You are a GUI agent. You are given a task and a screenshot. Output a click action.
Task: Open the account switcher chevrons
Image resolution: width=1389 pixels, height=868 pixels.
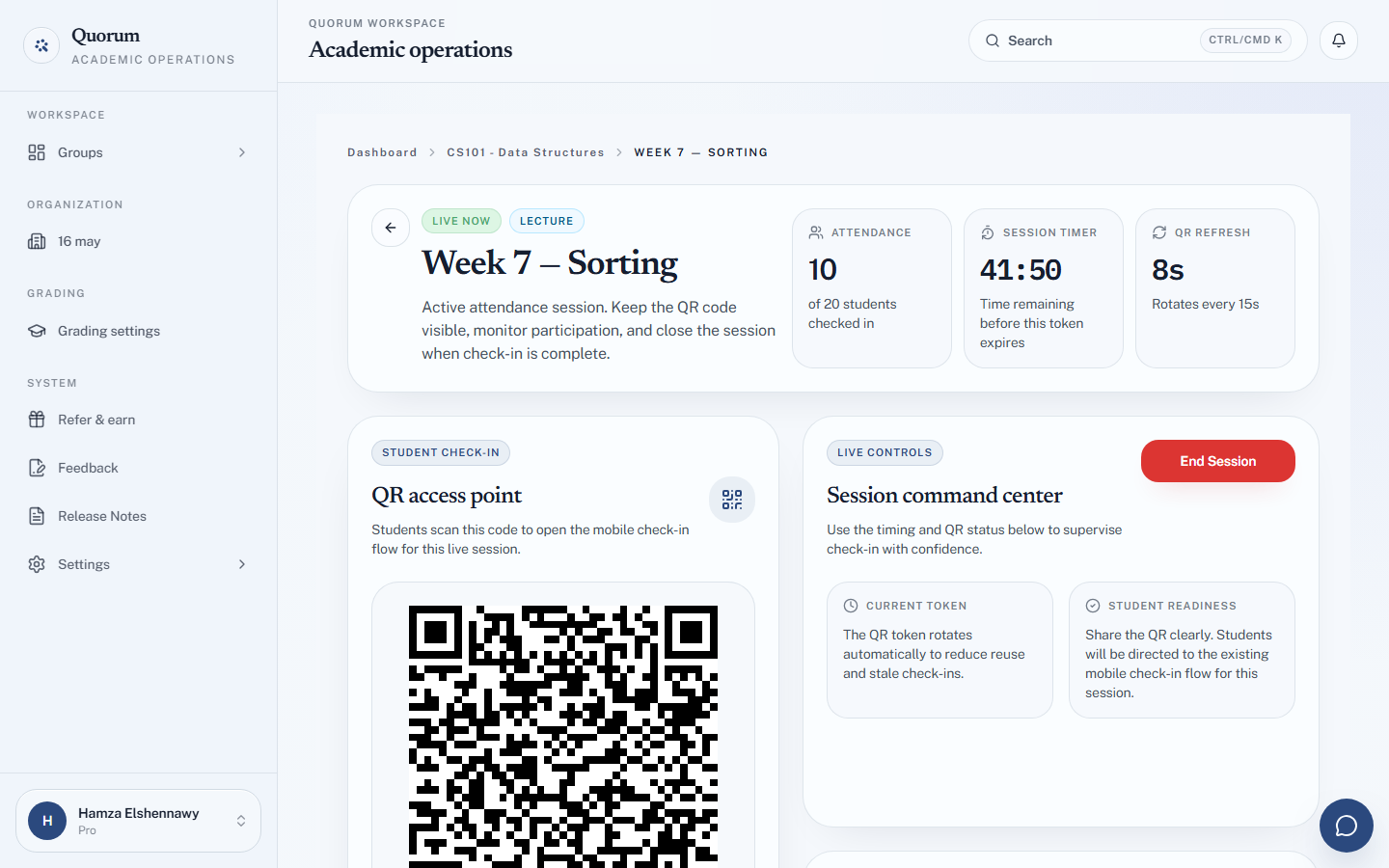[241, 821]
